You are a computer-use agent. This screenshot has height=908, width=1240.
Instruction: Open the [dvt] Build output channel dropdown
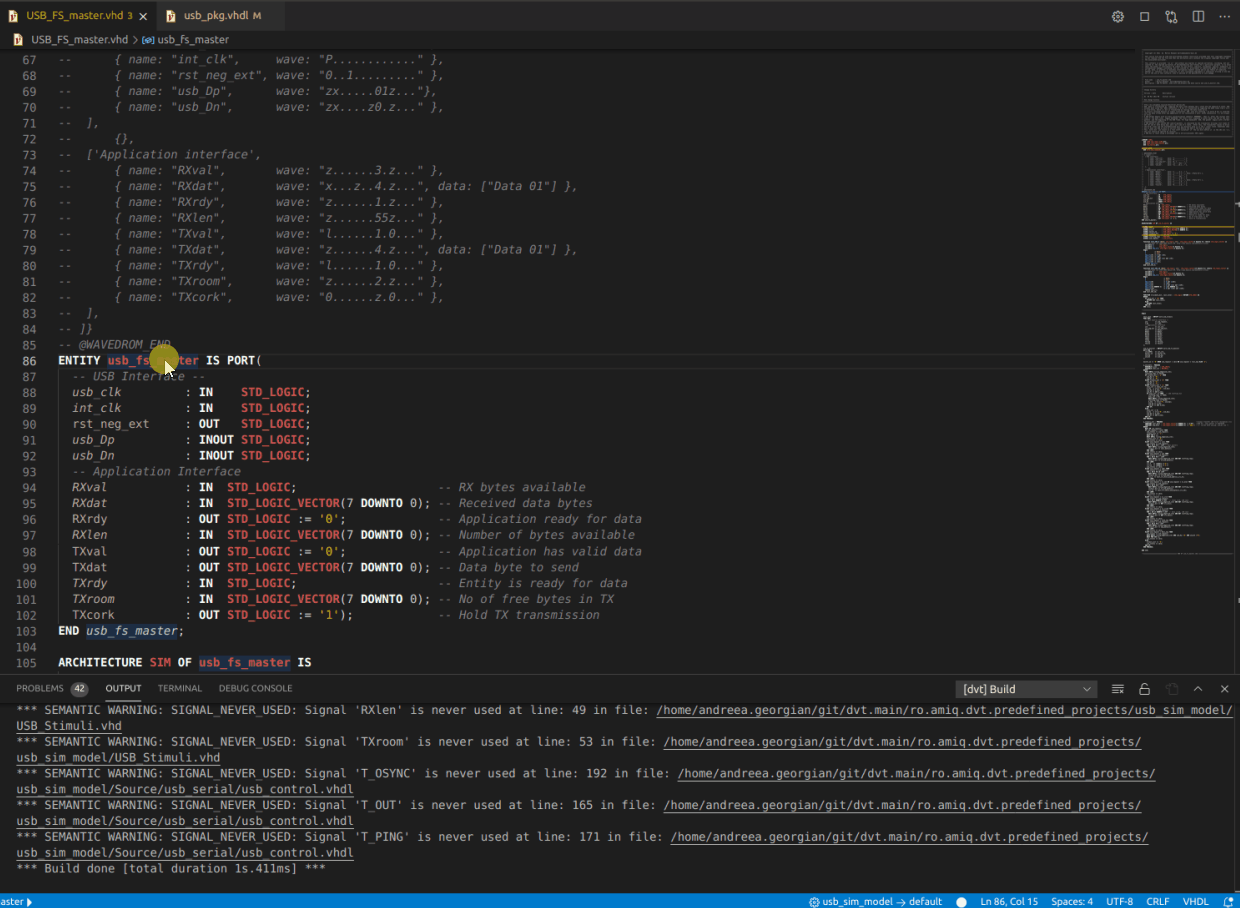[x=1025, y=689]
